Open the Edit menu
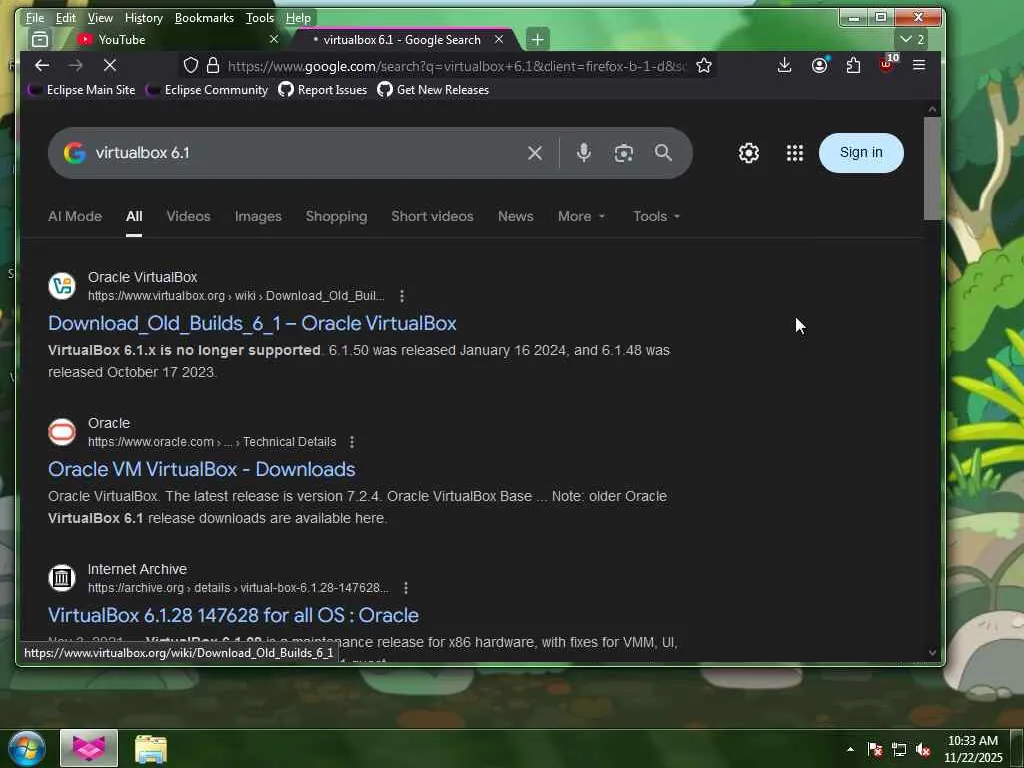 click(65, 18)
